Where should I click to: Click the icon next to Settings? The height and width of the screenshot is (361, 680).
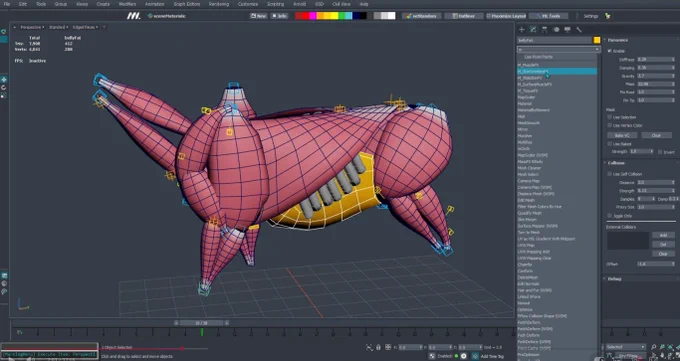608,16
